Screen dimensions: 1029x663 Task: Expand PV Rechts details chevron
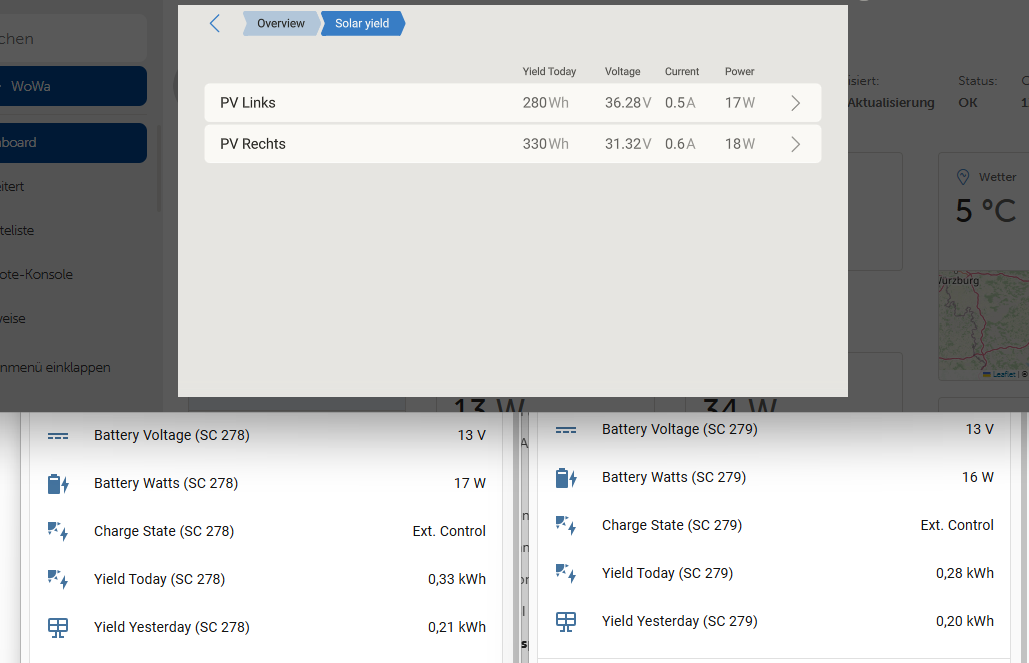pos(795,144)
